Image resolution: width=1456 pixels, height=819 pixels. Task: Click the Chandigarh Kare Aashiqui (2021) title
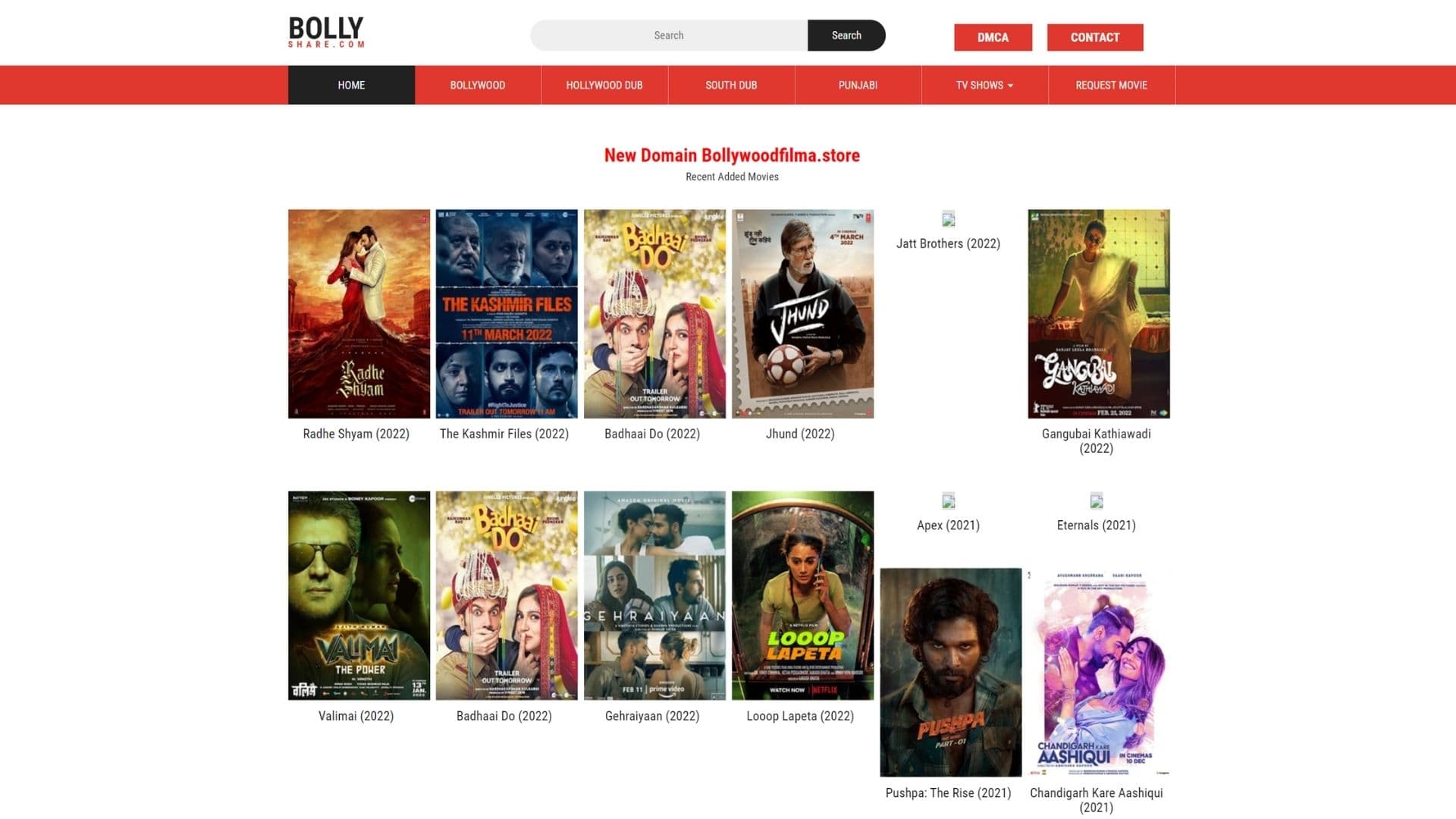[x=1097, y=800]
